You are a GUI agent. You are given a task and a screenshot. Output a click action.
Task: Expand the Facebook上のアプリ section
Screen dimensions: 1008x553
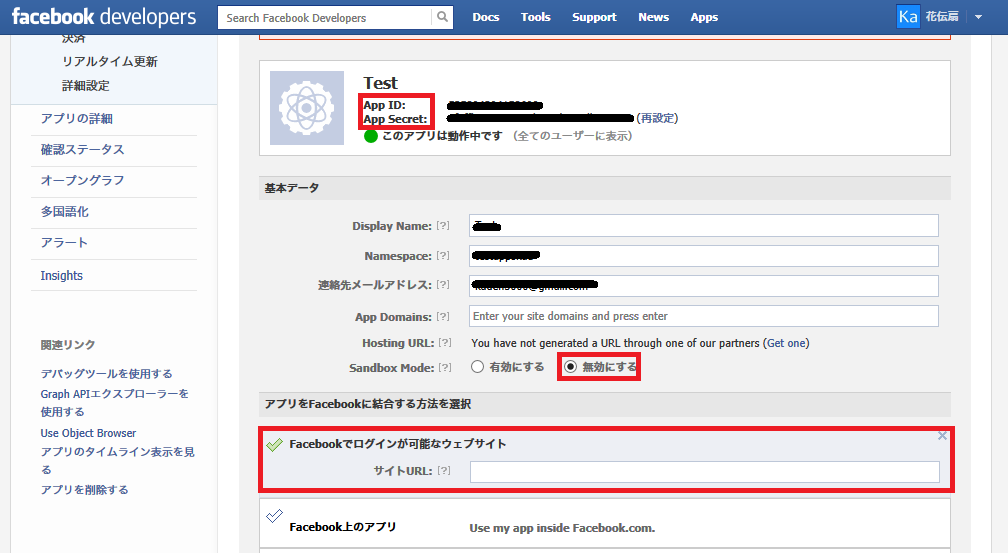(343, 527)
